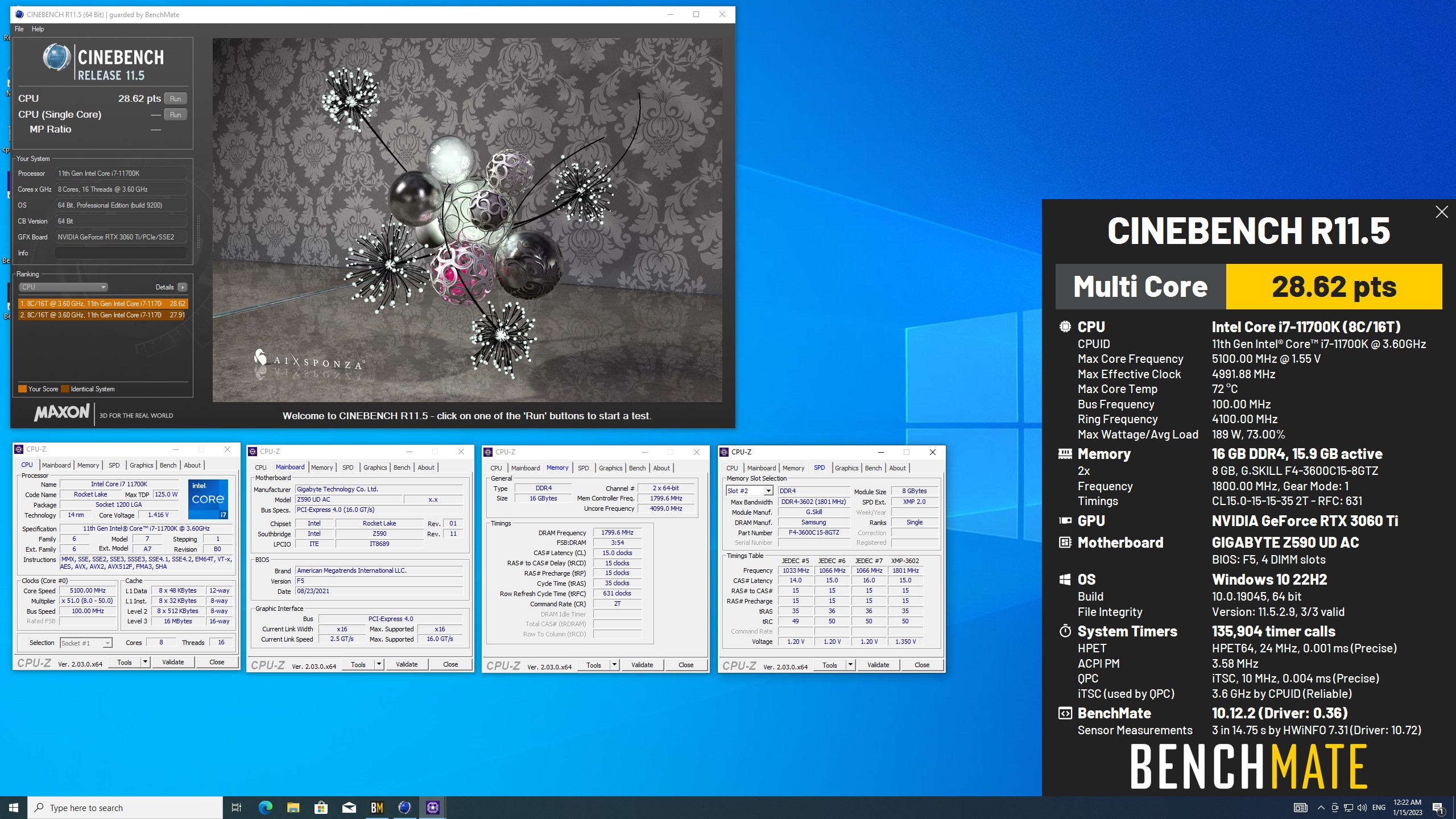The width and height of the screenshot is (1456, 819).
Task: Click Validate in the CPU-Z CPU window
Action: [173, 662]
